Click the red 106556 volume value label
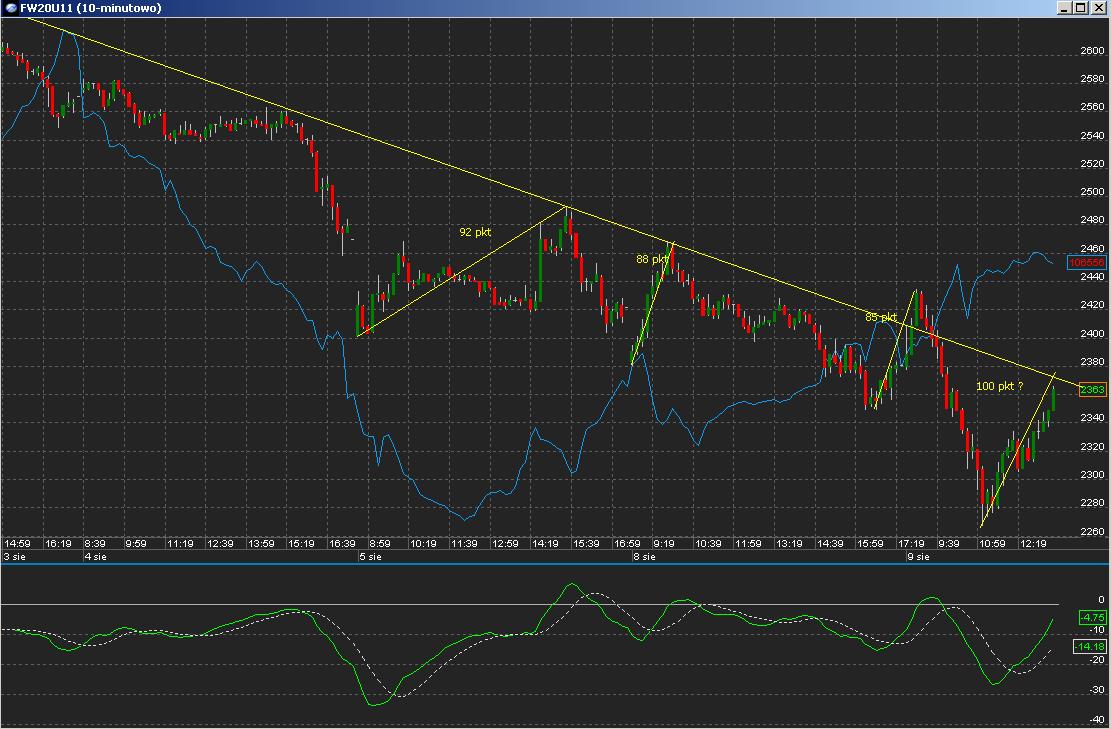 (1087, 262)
